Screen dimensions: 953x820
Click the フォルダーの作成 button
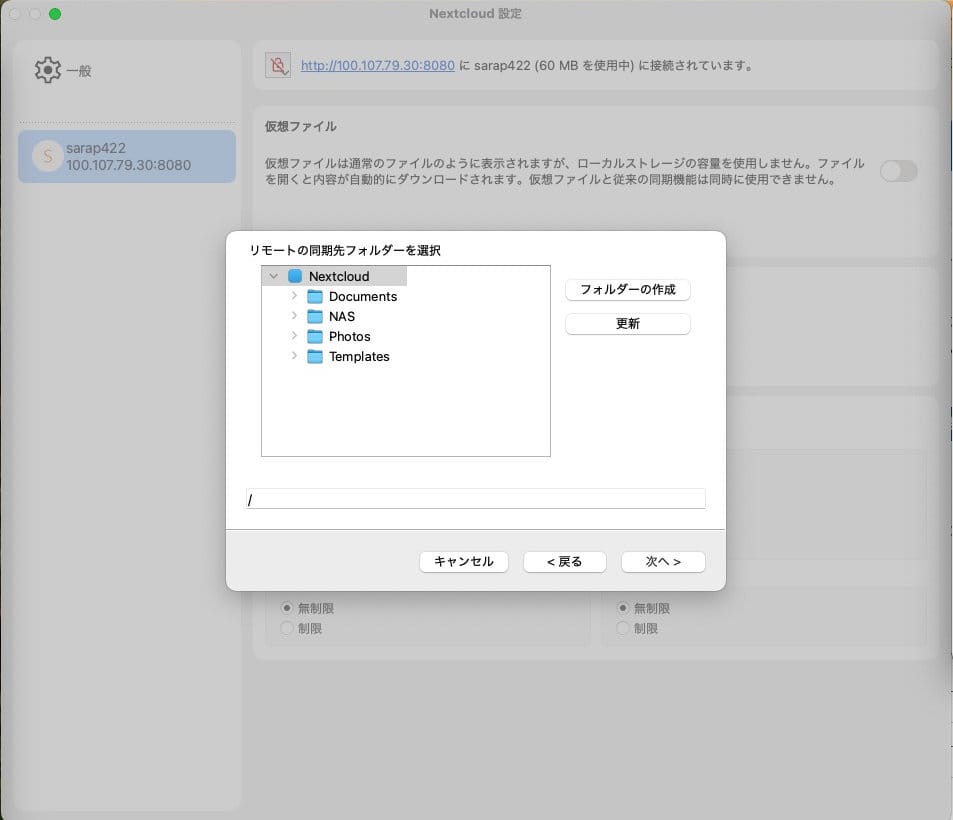(x=628, y=289)
